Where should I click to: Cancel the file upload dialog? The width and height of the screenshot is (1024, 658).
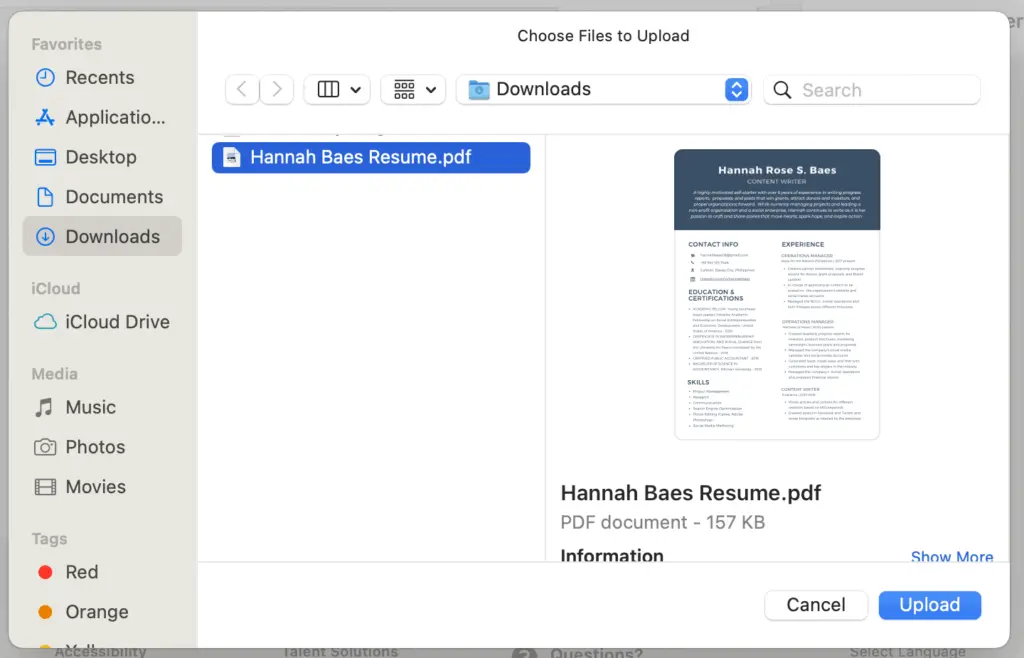815,605
